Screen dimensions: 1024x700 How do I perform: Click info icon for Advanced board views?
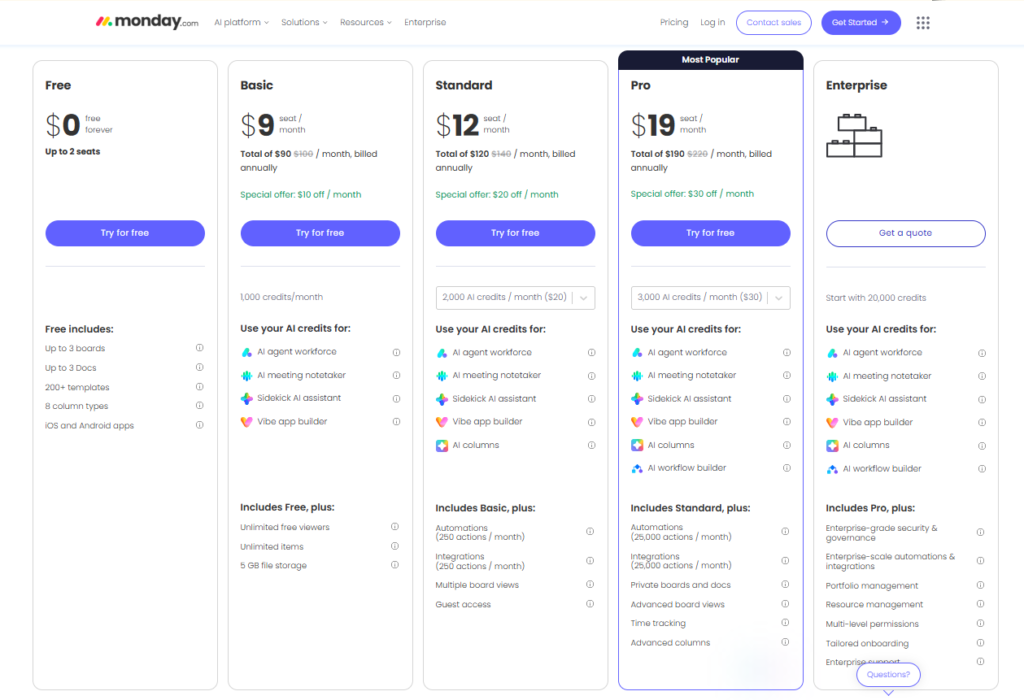[x=785, y=604]
